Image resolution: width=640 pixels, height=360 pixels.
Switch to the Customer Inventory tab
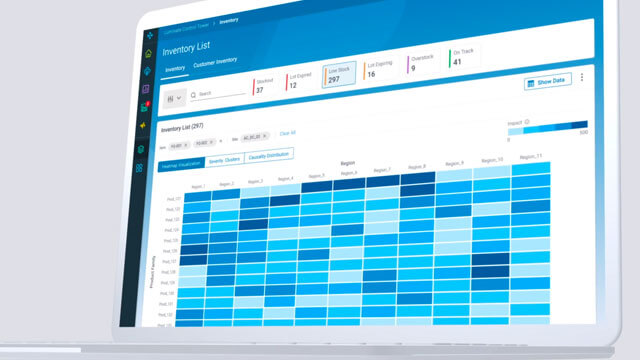coord(215,62)
